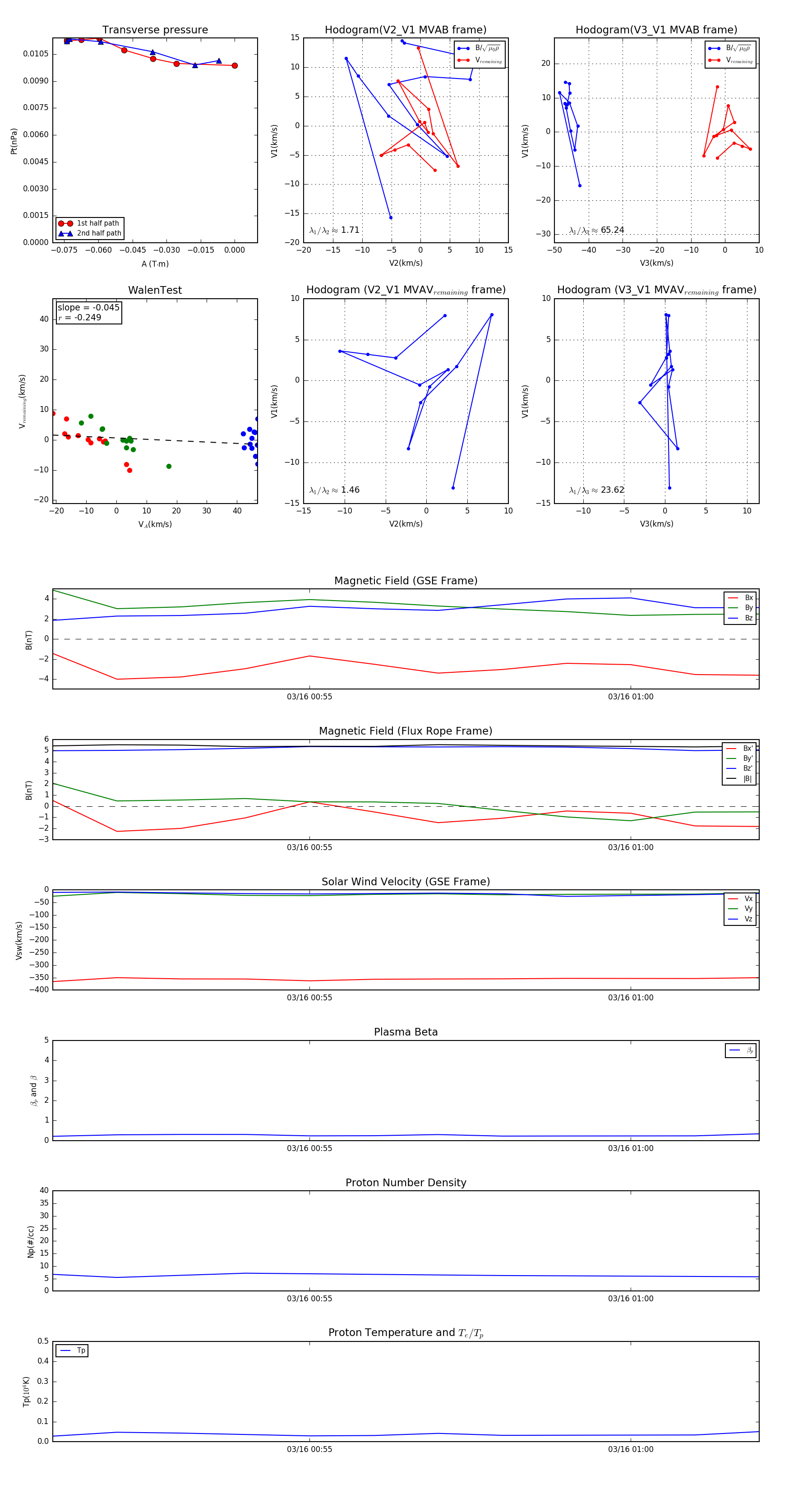The width and height of the screenshot is (812, 1489).
Task: Click the eigenvalue ratio label 1.46
Action: pos(334,490)
